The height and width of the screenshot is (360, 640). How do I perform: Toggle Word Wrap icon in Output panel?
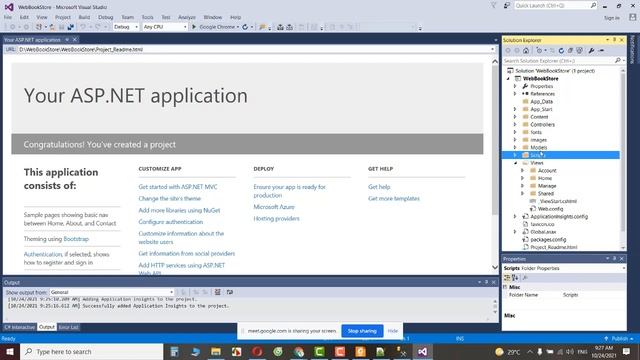230,292
